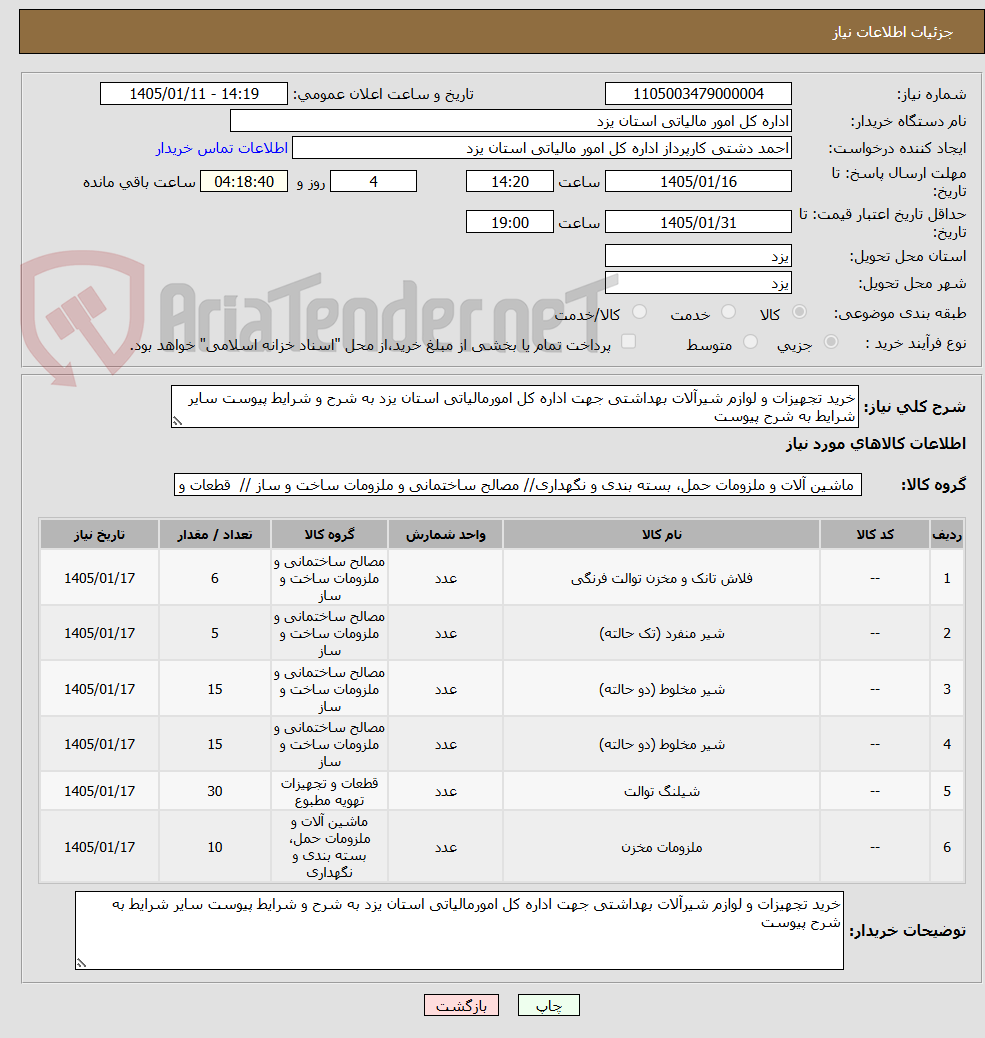Click the response deadline date 1405/01/16
Viewport: 985px width, 1038px height.
tap(698, 181)
